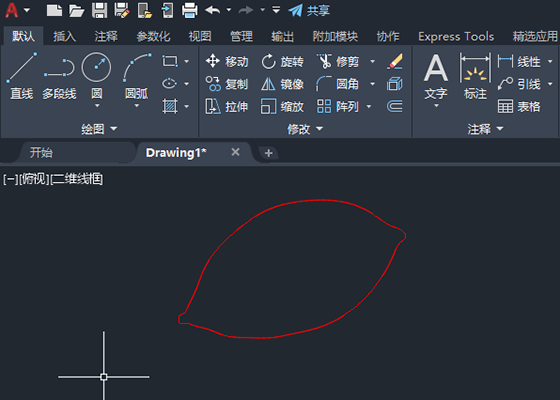This screenshot has height=400, width=560.
Task: Activate the Mirror (镜像) tool
Action: pos(282,84)
